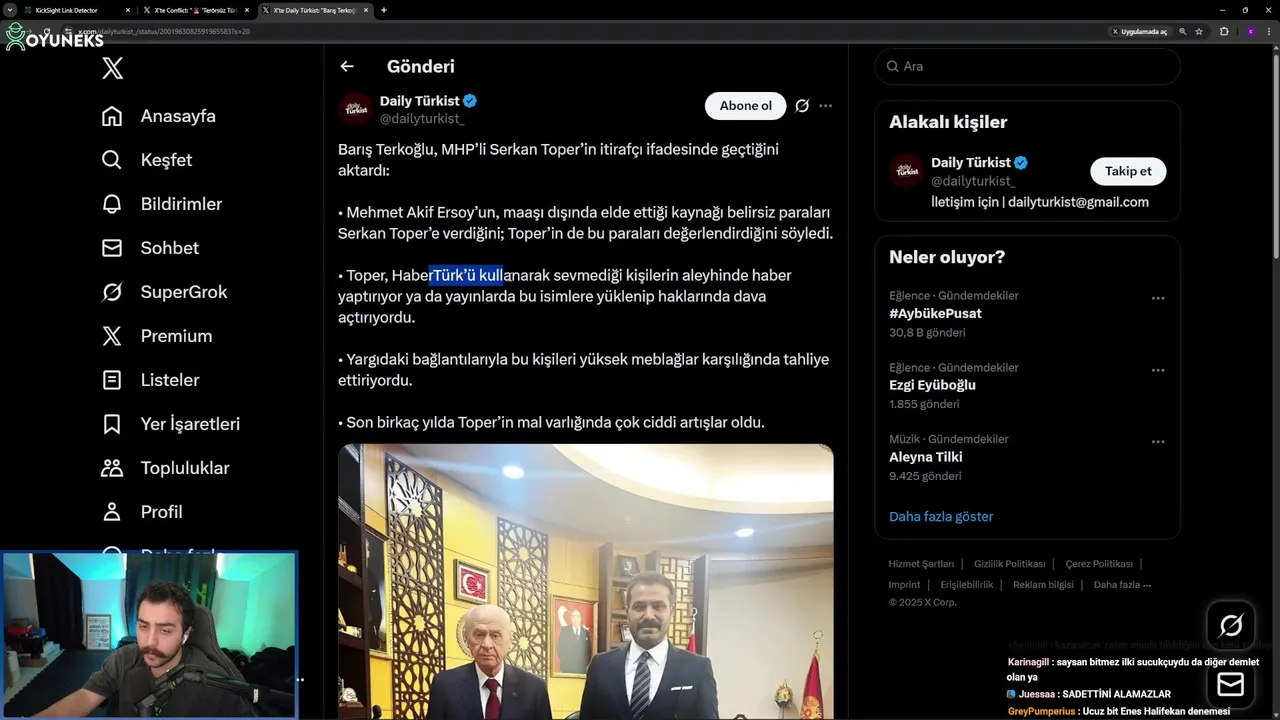The width and height of the screenshot is (1280, 720).
Task: Open Imprint footer link
Action: (x=904, y=585)
